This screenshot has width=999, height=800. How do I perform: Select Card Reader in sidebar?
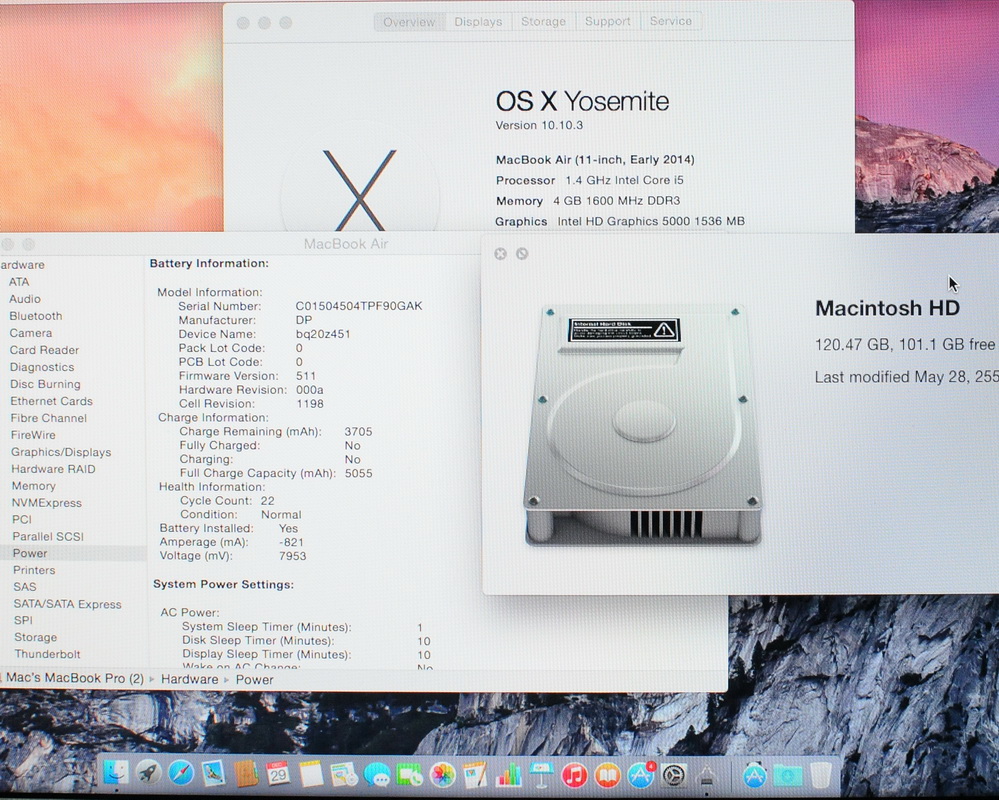coord(44,350)
